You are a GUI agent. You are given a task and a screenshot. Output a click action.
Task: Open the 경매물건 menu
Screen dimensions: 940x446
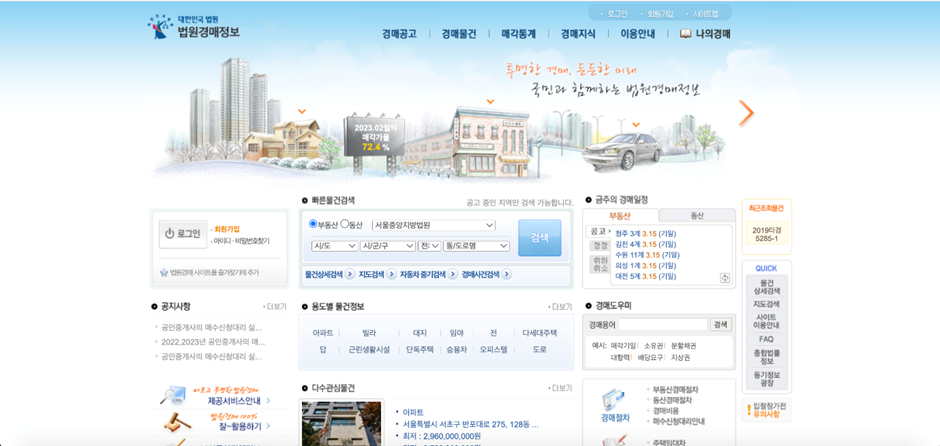click(x=459, y=34)
